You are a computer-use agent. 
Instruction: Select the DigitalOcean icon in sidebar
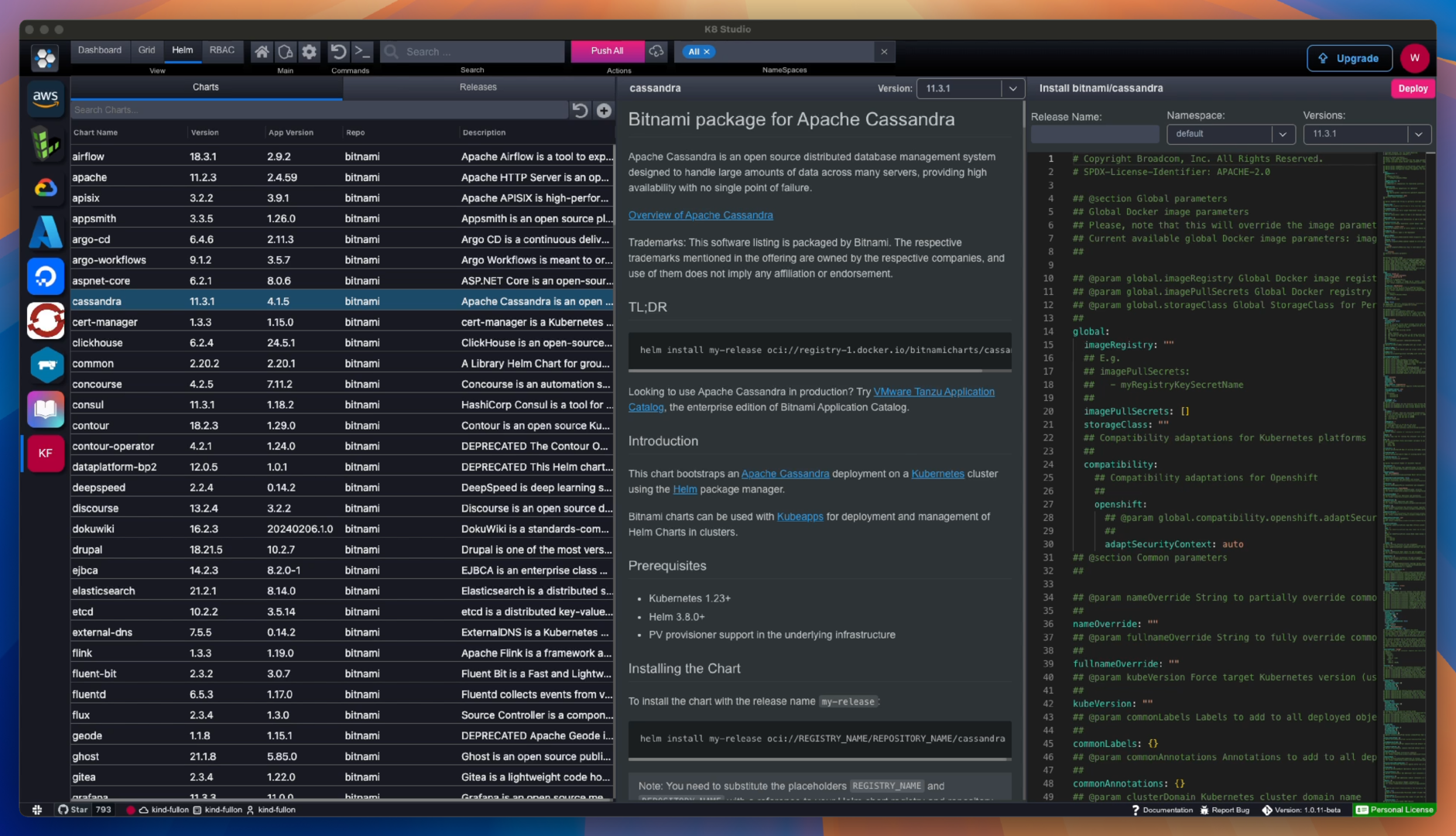point(46,276)
